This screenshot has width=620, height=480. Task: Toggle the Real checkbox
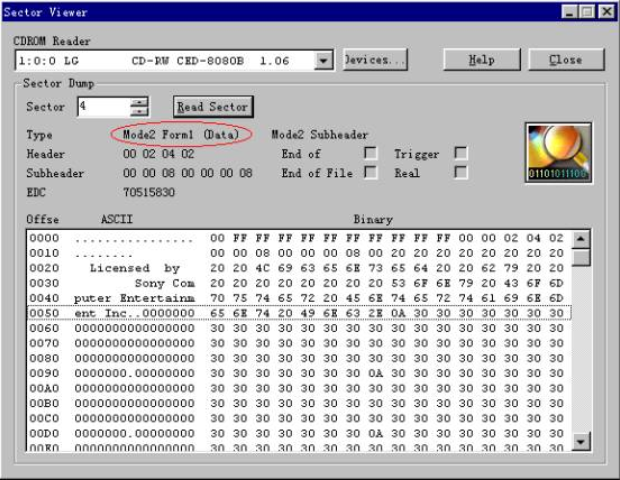coord(461,172)
